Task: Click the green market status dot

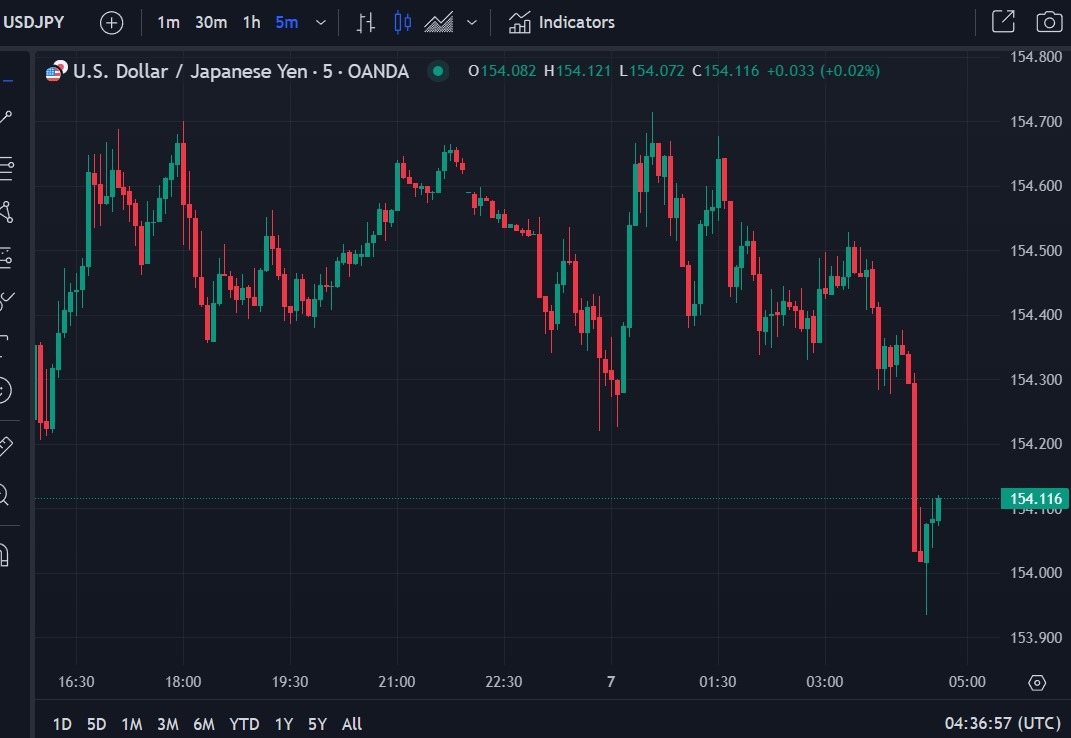Action: point(437,71)
